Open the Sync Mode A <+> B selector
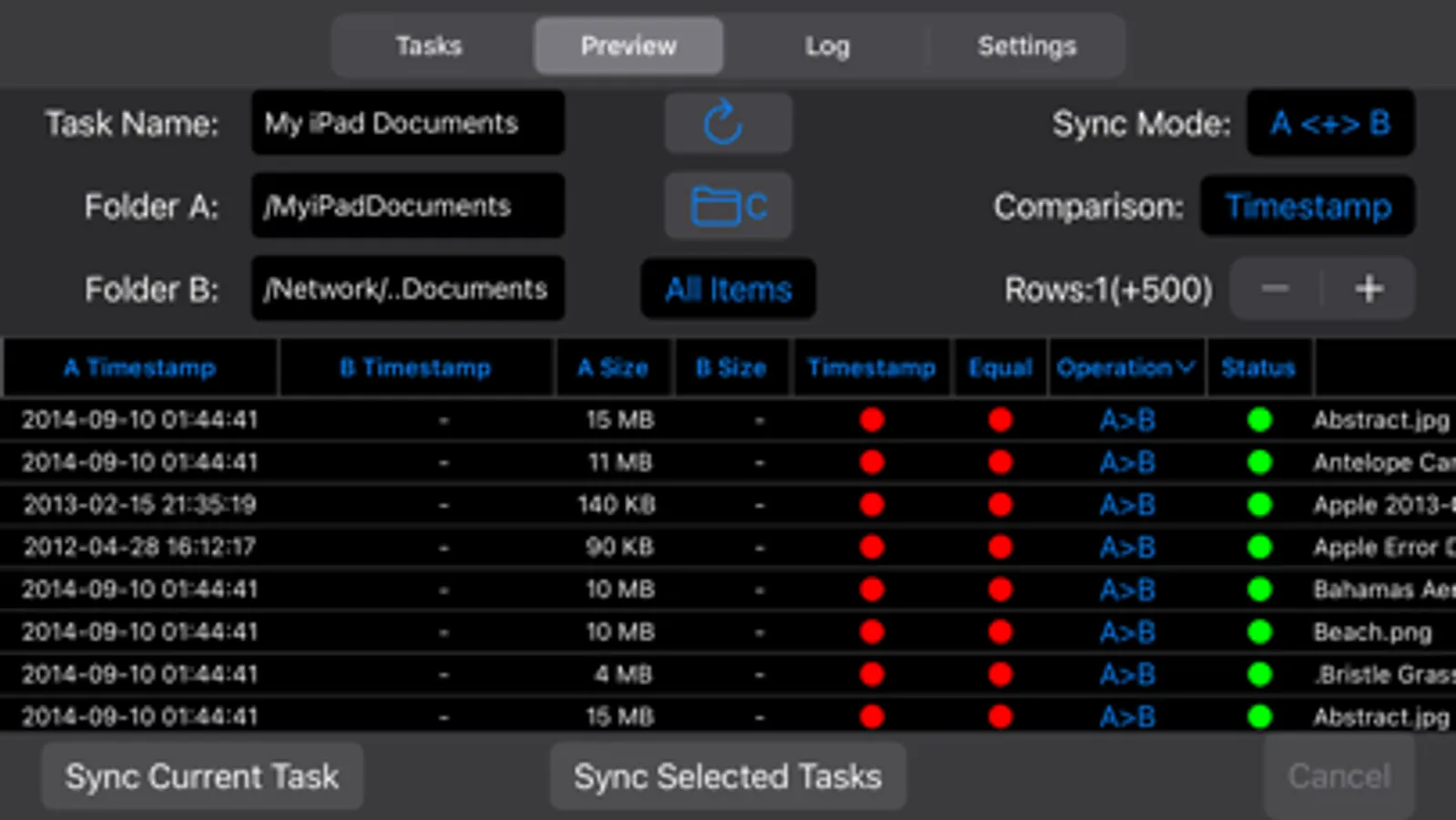Image resolution: width=1456 pixels, height=820 pixels. 1330,123
